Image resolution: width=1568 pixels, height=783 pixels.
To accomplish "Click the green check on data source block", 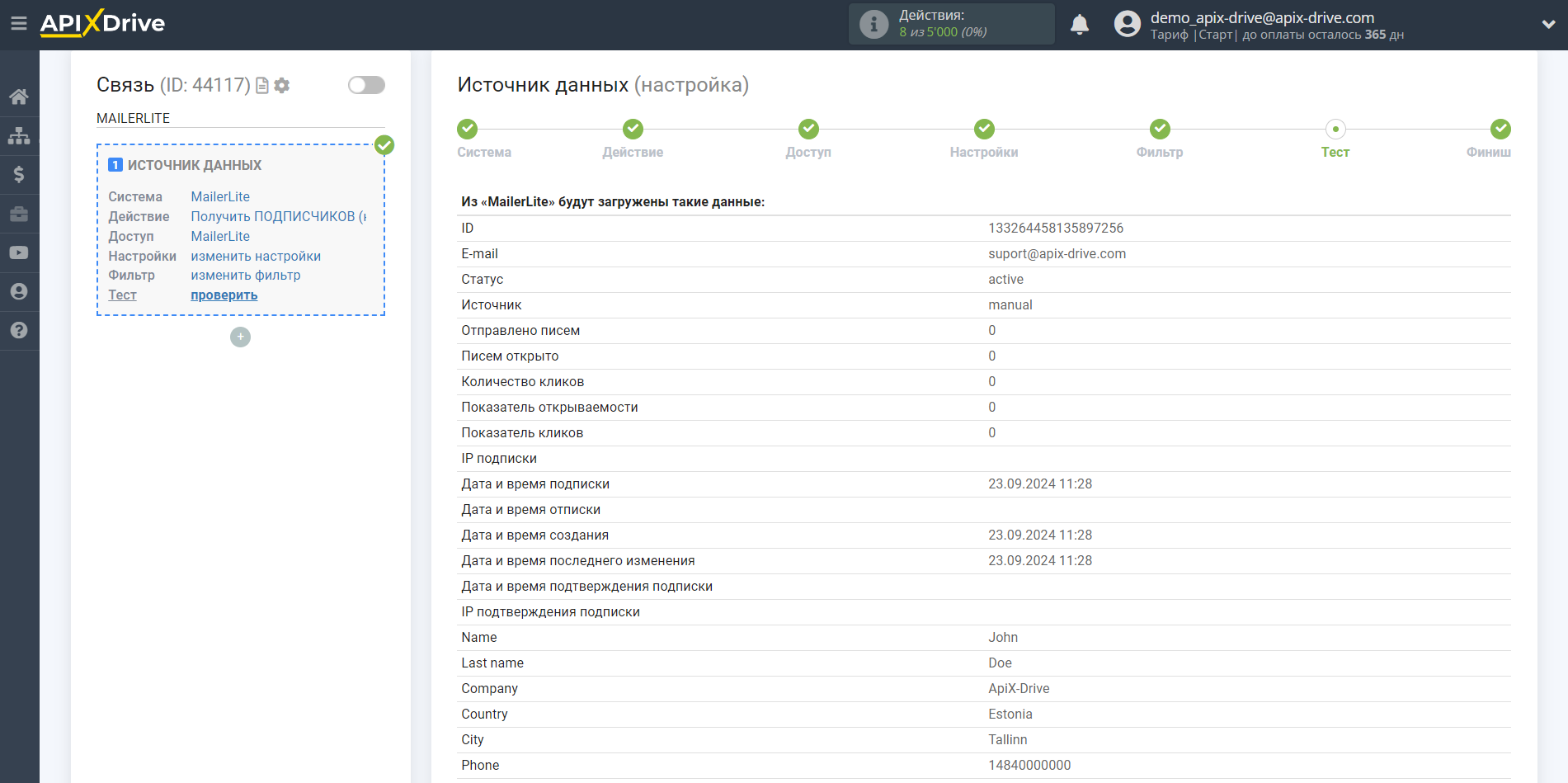I will 384,145.
